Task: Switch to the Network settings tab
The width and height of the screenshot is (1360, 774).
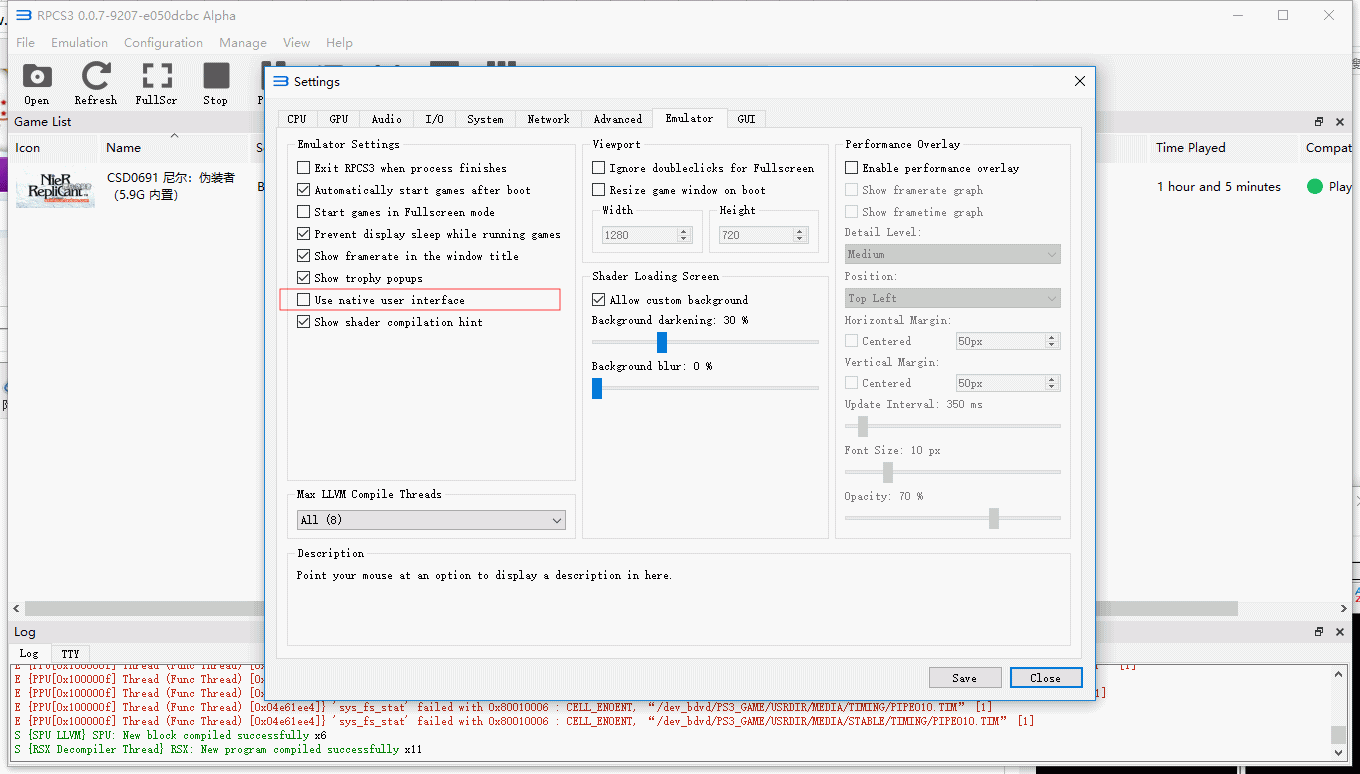Action: (549, 119)
